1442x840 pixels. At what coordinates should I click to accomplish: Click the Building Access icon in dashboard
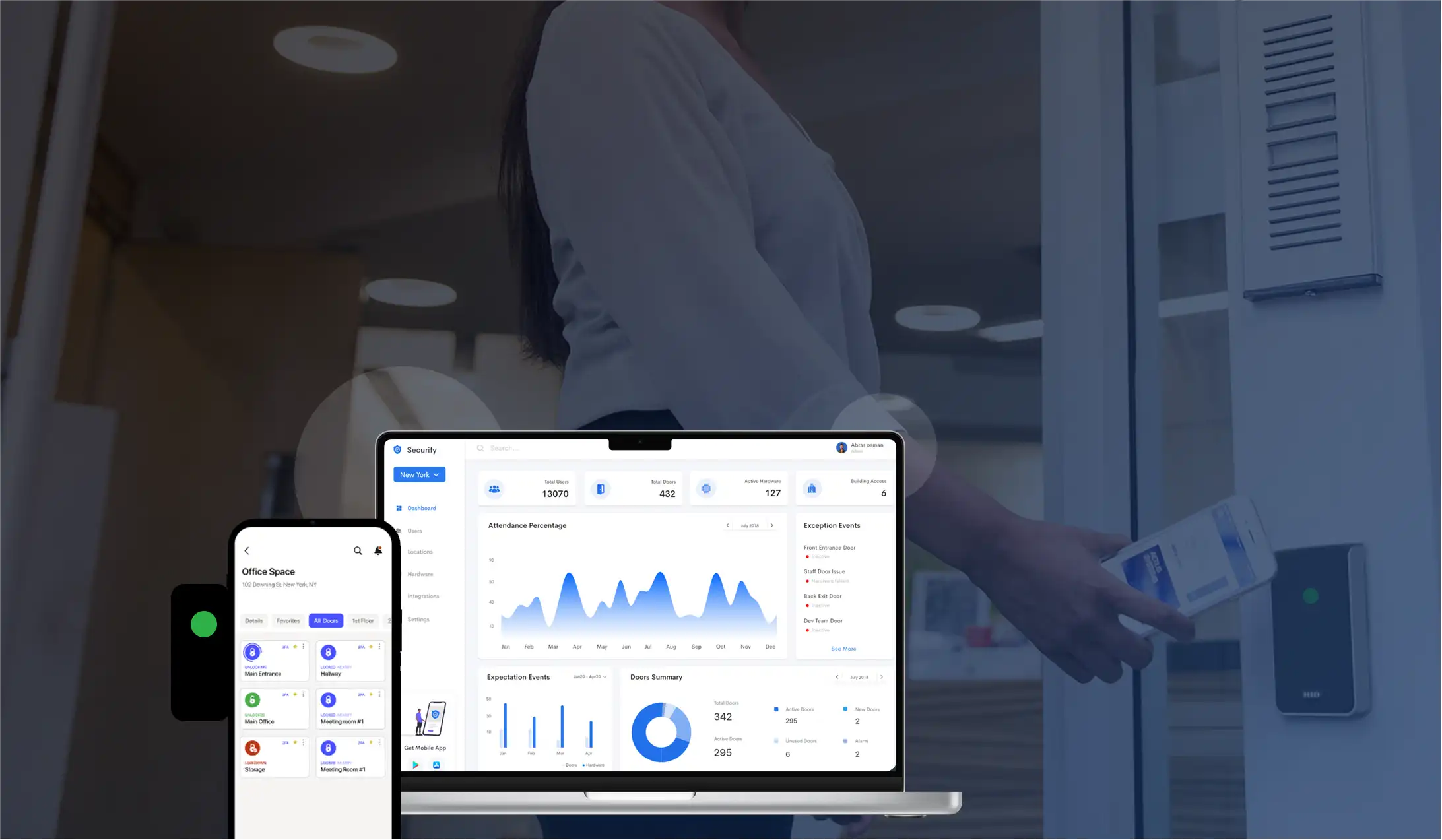[812, 488]
